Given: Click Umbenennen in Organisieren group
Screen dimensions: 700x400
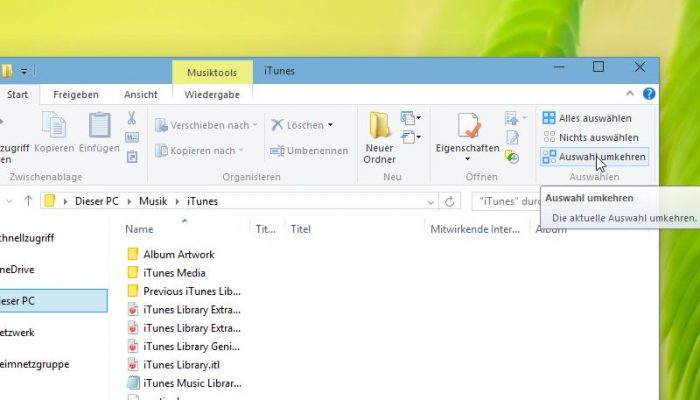Looking at the screenshot, I should (x=309, y=150).
